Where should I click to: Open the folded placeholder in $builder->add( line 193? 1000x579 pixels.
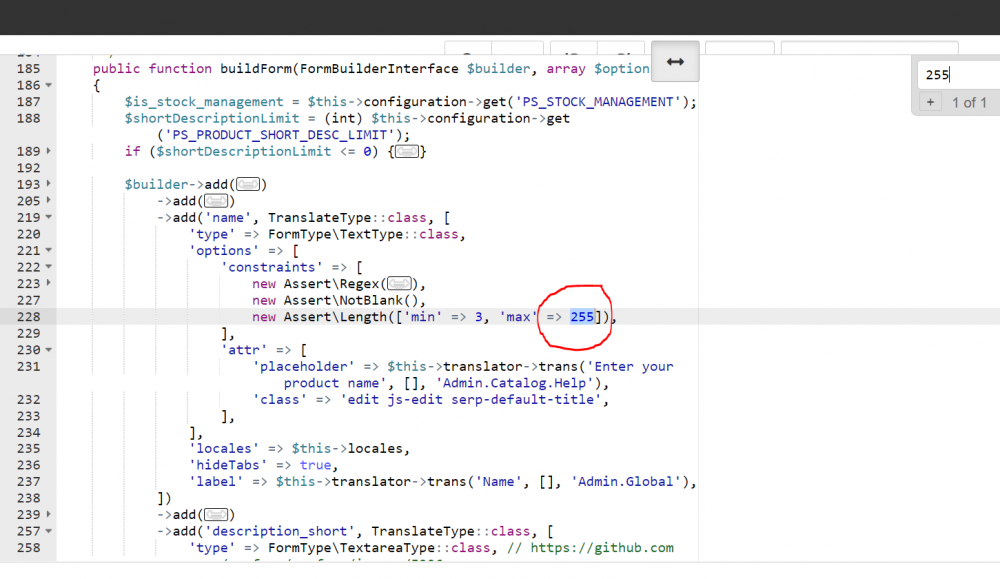pos(248,184)
